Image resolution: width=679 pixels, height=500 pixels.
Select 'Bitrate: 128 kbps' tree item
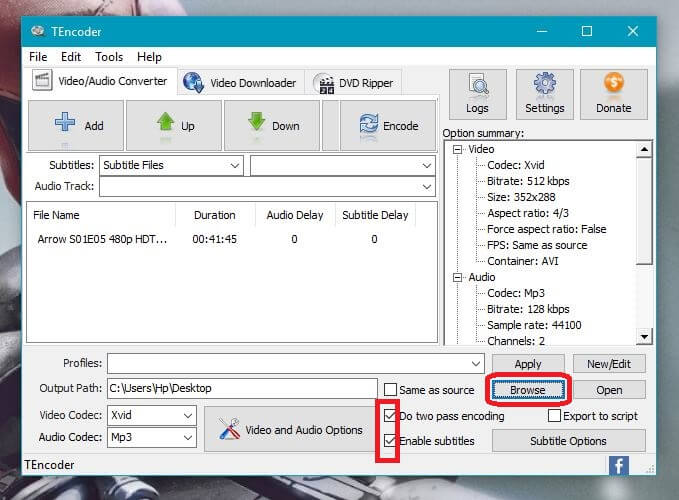tap(528, 310)
